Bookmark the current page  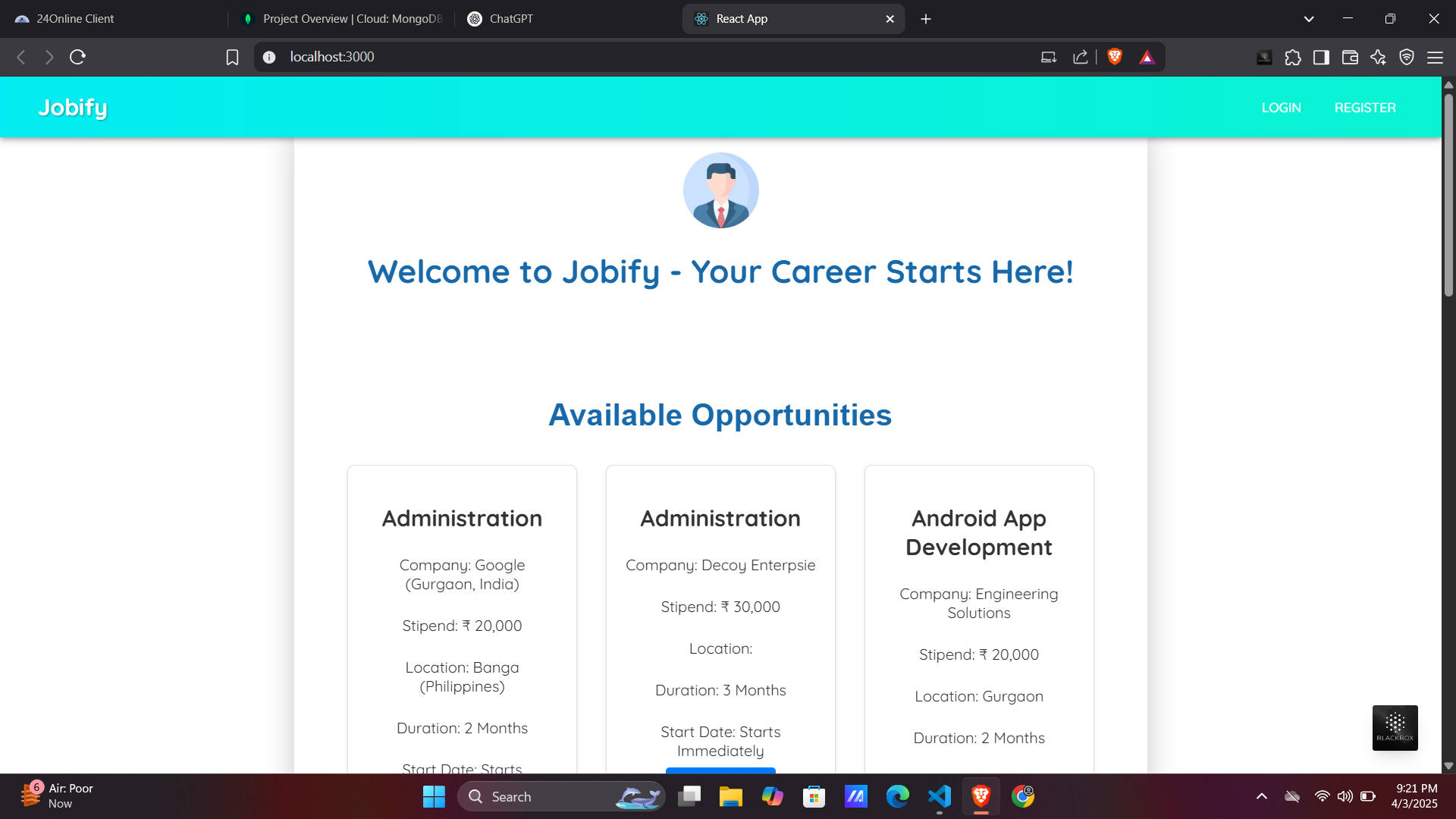point(232,56)
